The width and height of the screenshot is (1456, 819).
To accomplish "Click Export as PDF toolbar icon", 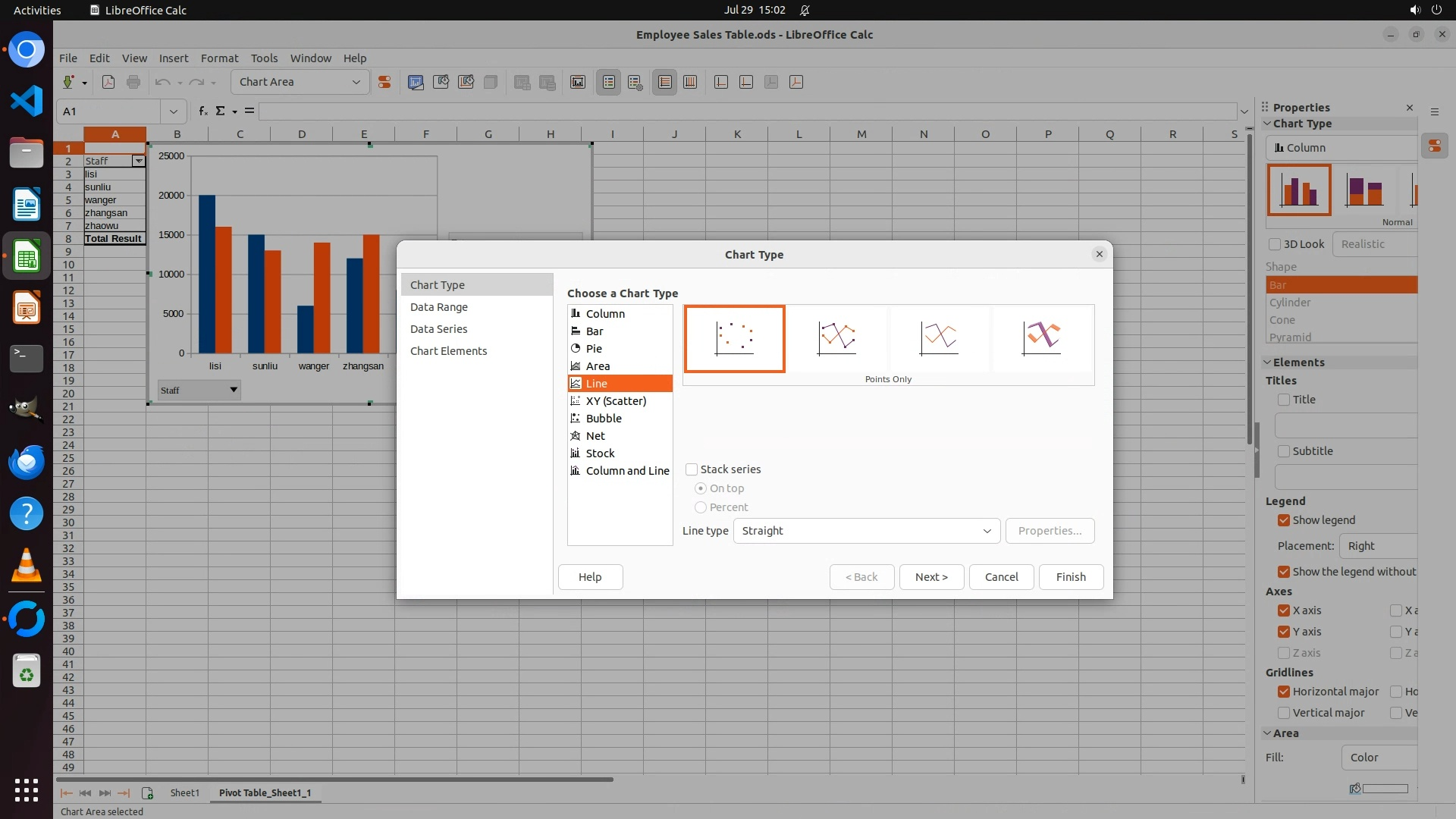I will [108, 82].
